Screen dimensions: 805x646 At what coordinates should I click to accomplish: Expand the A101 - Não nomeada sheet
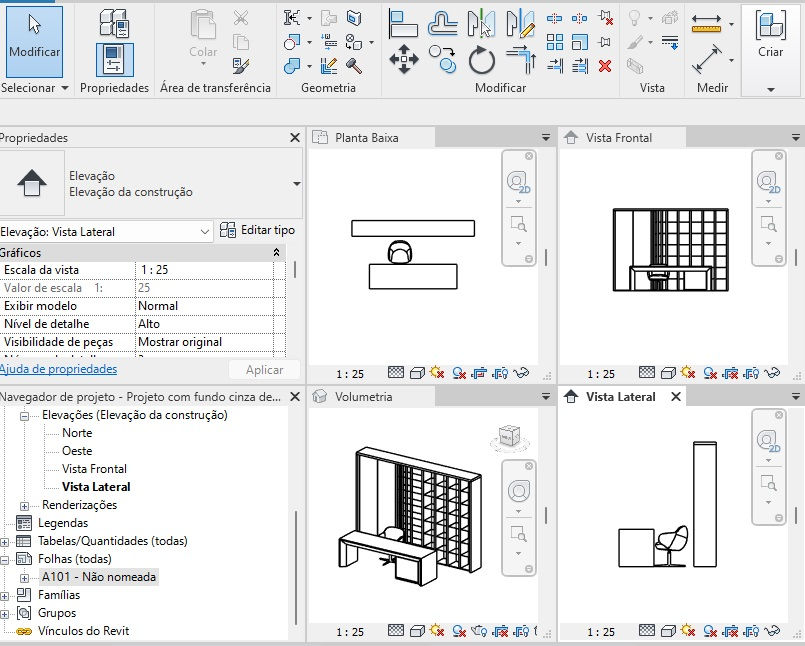coord(24,578)
